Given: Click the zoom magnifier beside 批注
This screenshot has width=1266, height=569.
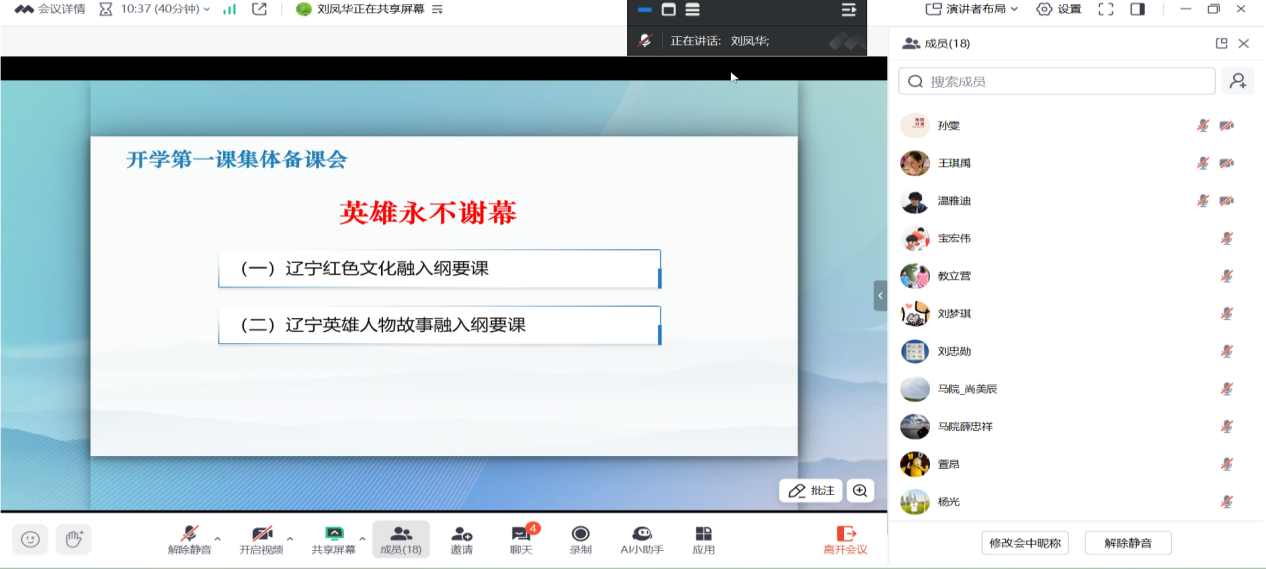Looking at the screenshot, I should [860, 491].
